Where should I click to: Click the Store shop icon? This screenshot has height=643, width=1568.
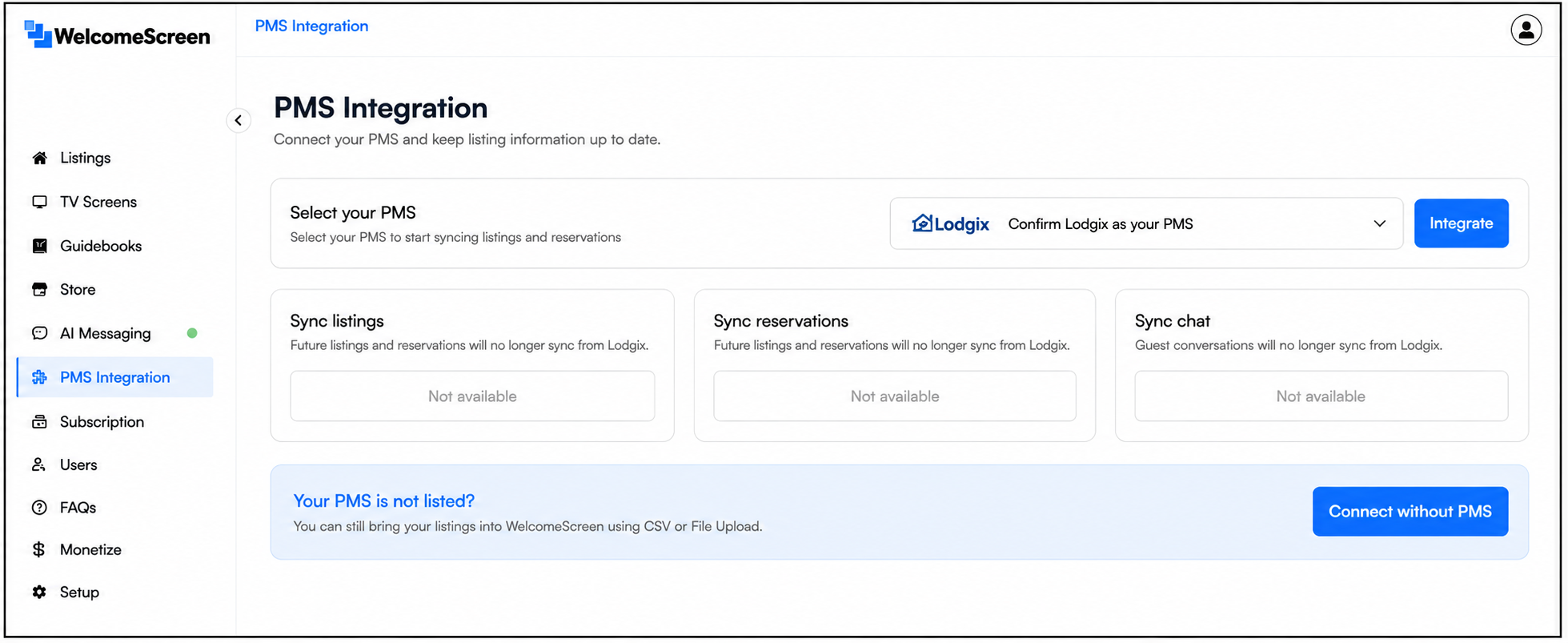click(x=39, y=289)
